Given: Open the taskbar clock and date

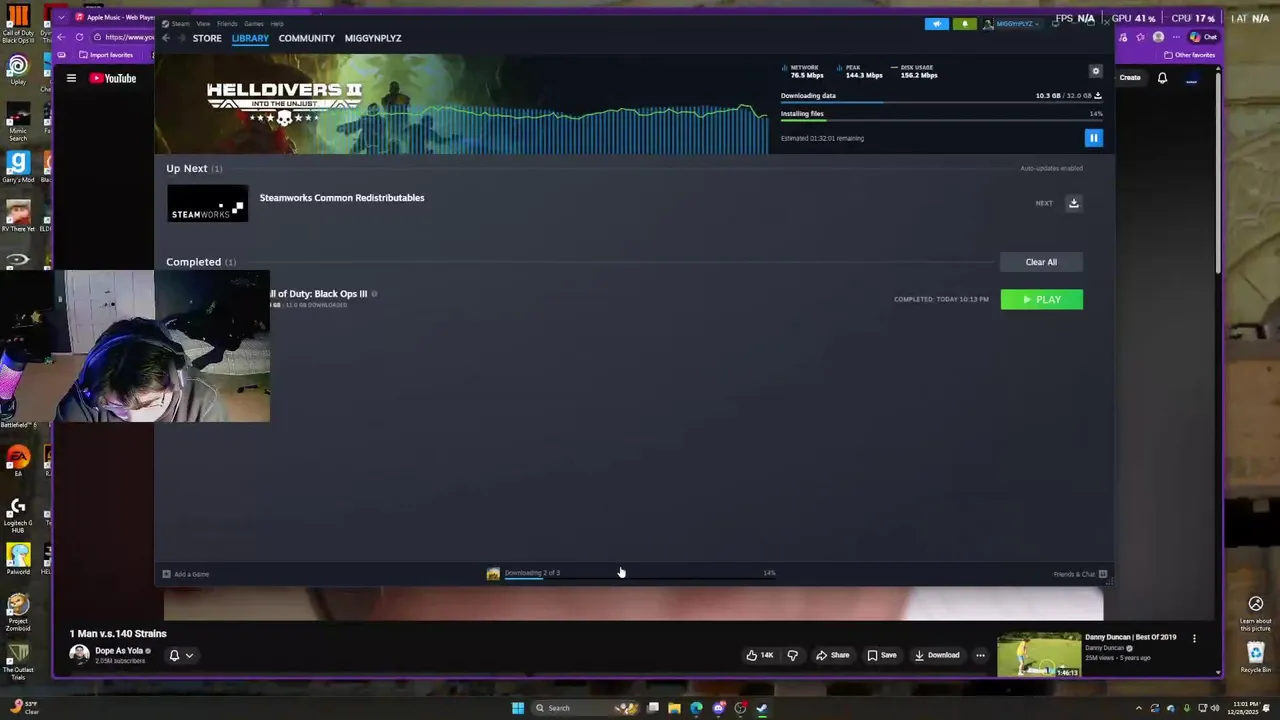Looking at the screenshot, I should tap(1244, 708).
